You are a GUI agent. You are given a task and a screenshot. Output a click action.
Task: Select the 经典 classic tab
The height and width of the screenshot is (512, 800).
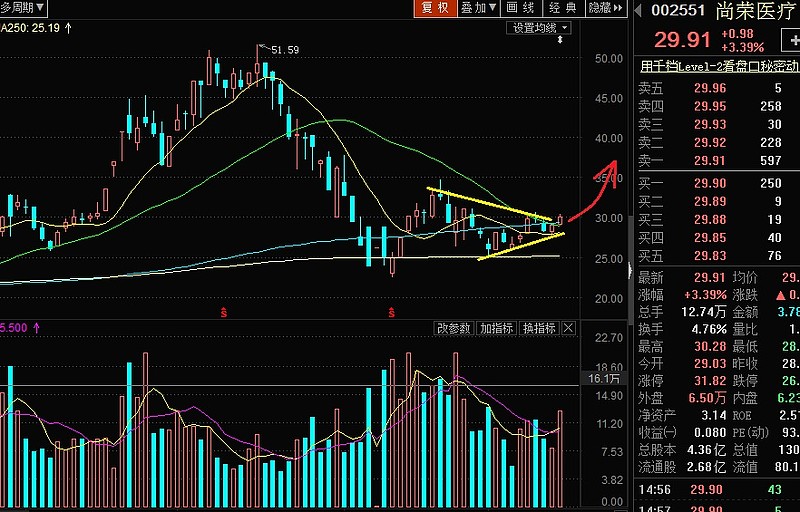click(562, 8)
